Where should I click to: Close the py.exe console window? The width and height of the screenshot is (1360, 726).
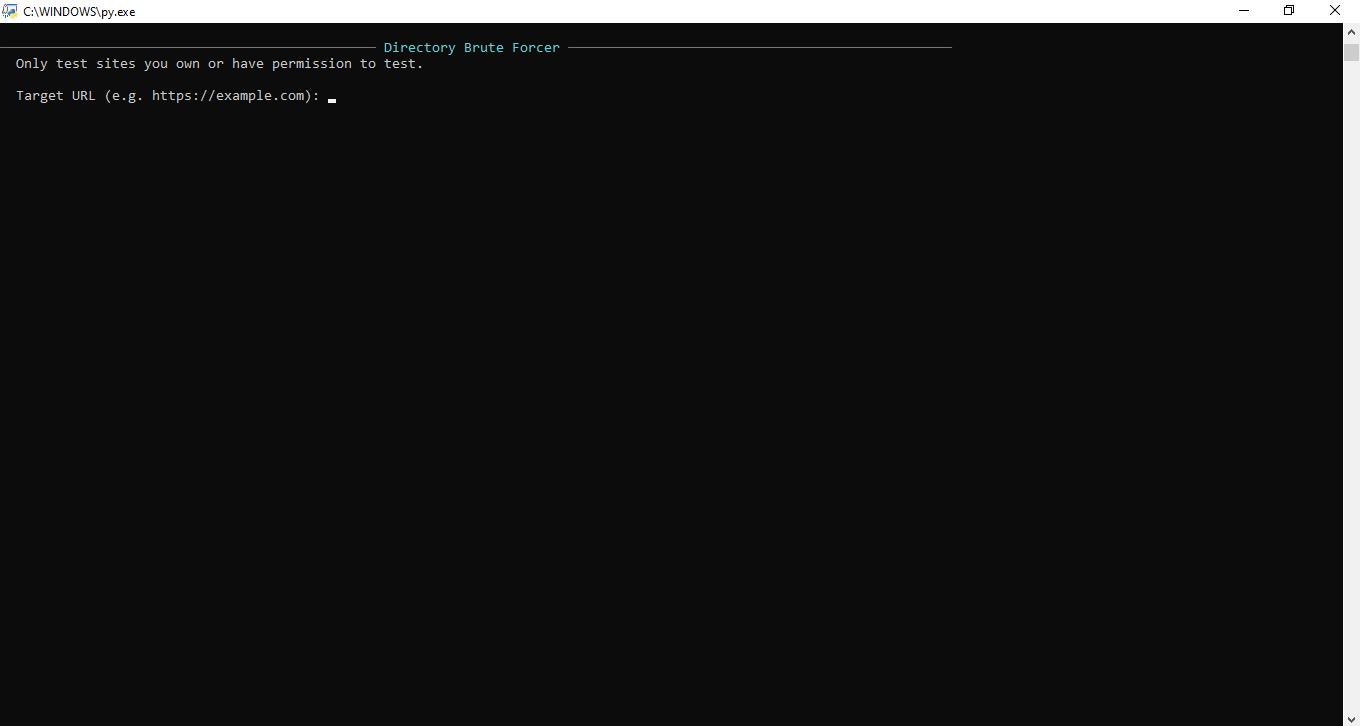point(1336,11)
